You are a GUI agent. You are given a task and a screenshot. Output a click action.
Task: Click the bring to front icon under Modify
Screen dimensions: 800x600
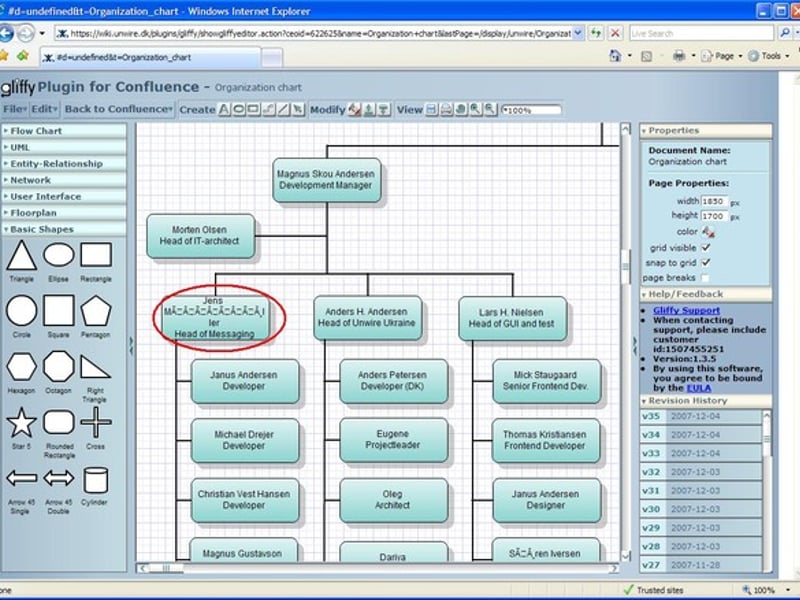coord(369,109)
